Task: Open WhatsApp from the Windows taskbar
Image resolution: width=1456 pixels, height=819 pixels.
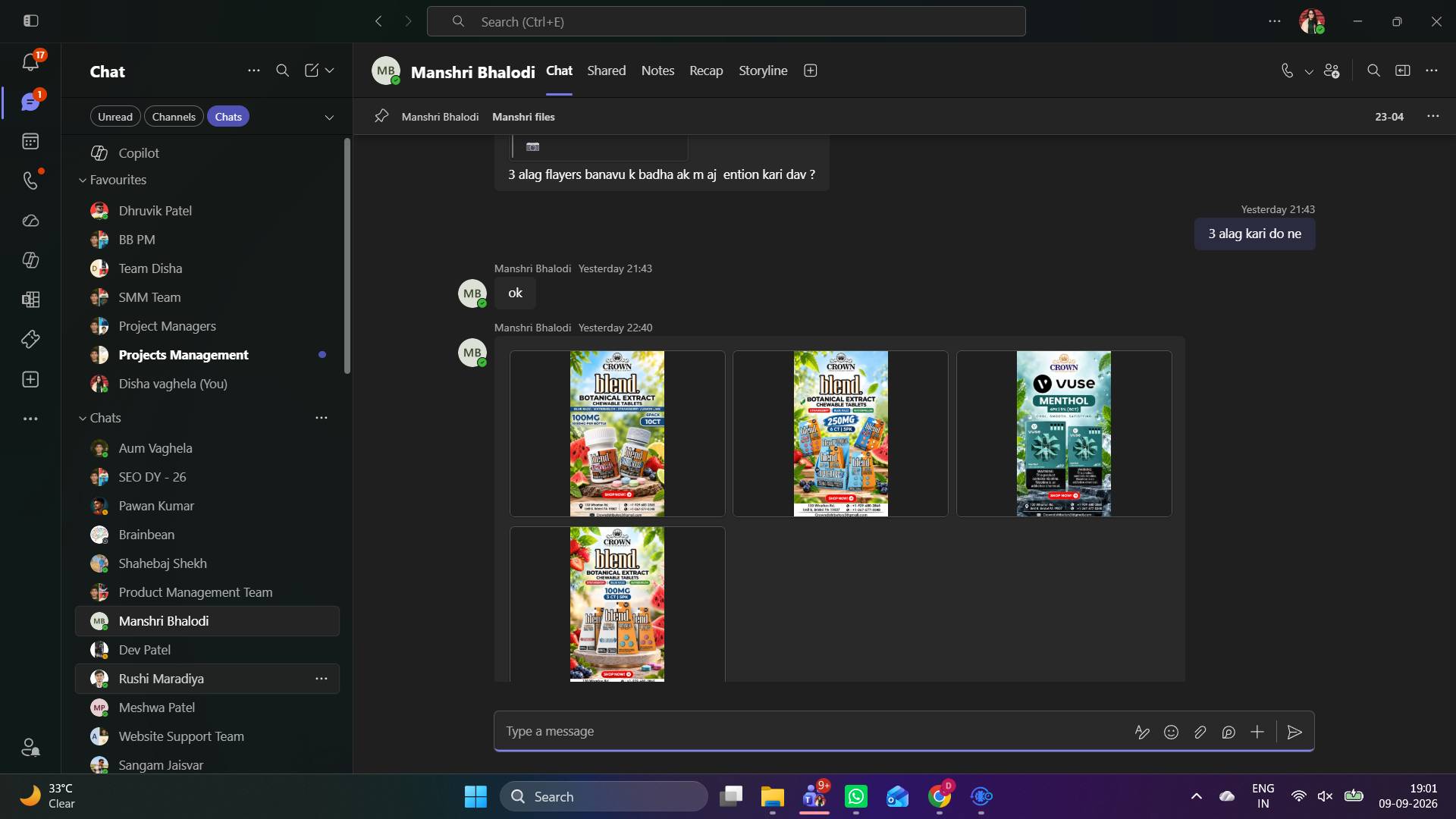Action: click(x=856, y=796)
